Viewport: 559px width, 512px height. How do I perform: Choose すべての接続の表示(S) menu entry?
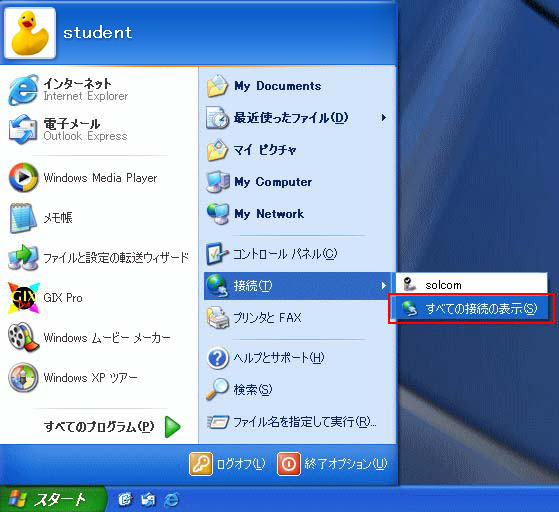click(x=471, y=308)
